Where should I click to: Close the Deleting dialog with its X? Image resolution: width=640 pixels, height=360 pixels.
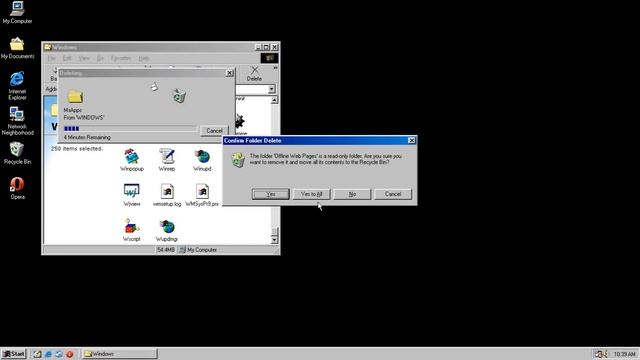pyautogui.click(x=230, y=73)
